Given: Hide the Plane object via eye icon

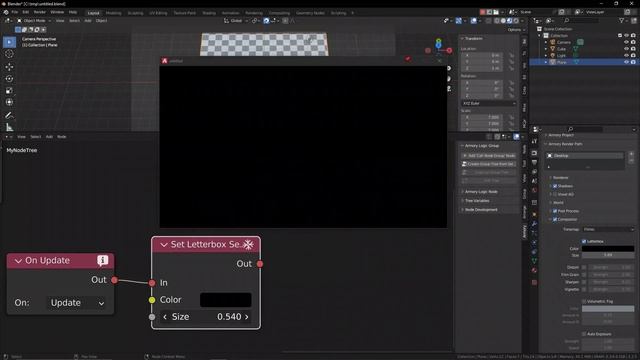Looking at the screenshot, I should pyautogui.click(x=626, y=62).
